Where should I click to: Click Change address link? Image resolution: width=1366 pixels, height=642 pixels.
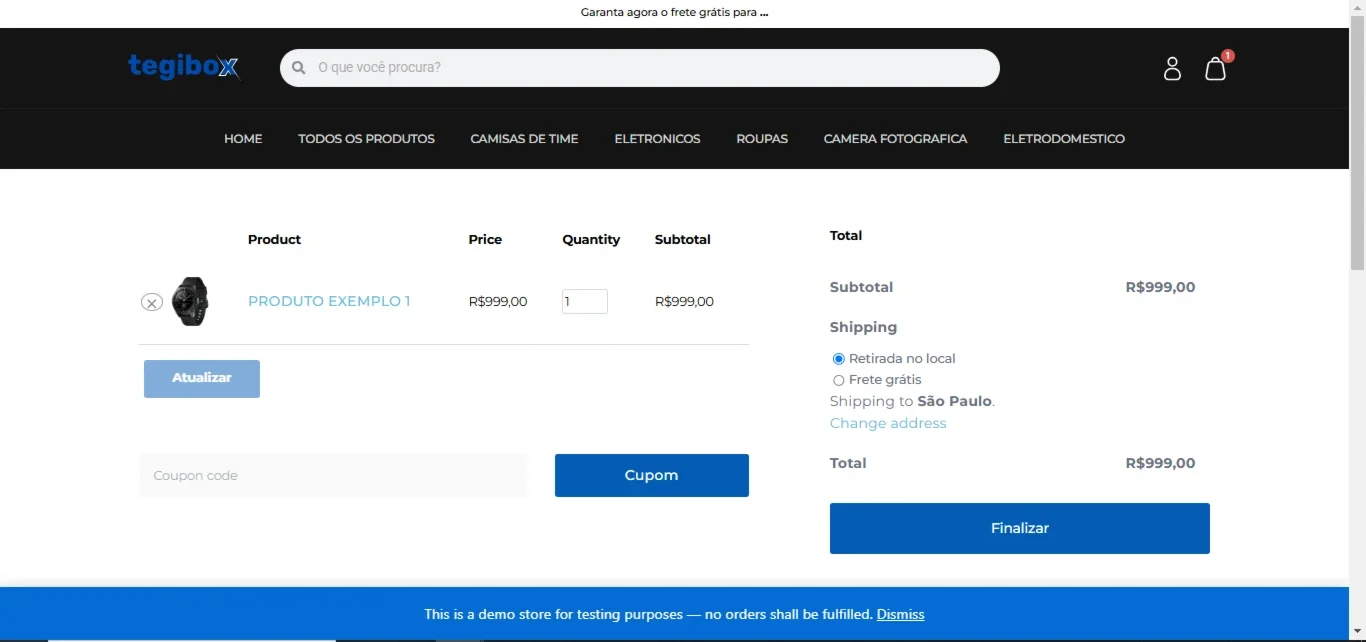click(888, 423)
